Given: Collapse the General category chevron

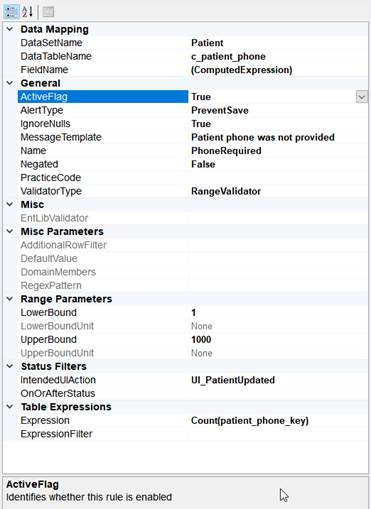Looking at the screenshot, I should pos(10,83).
